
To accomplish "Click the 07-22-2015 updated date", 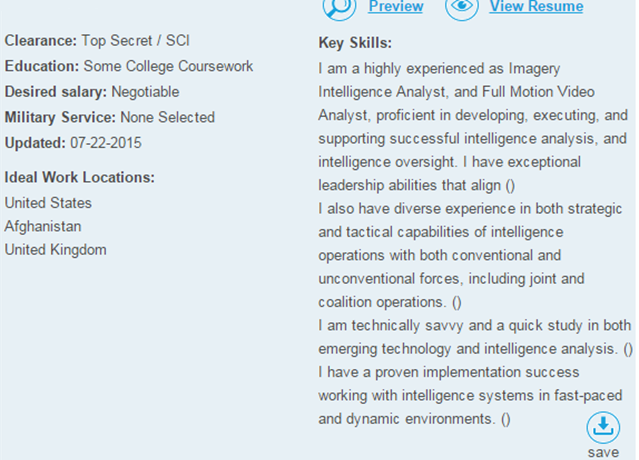I will pyautogui.click(x=106, y=143).
